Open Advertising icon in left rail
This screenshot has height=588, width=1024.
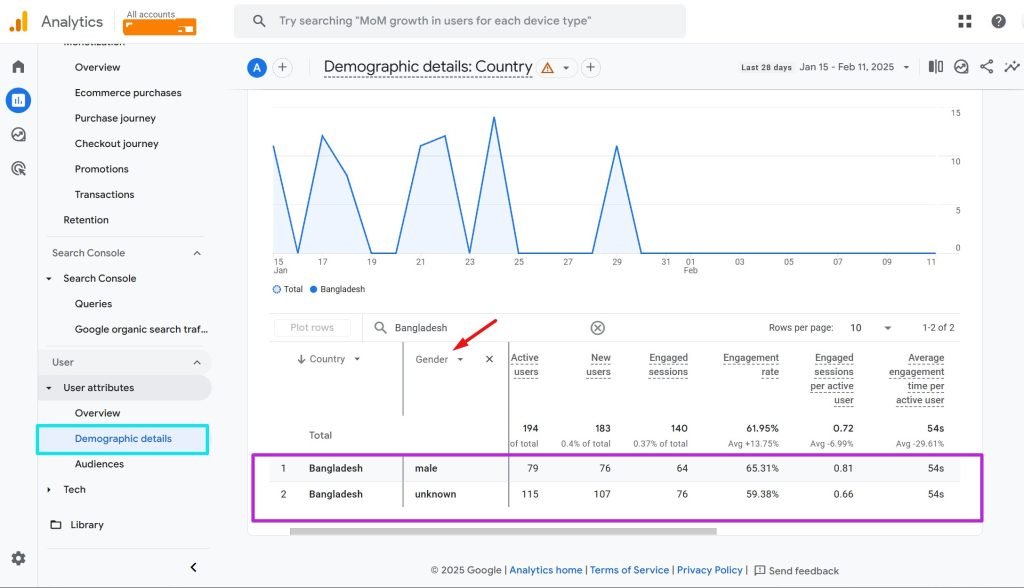[18, 169]
